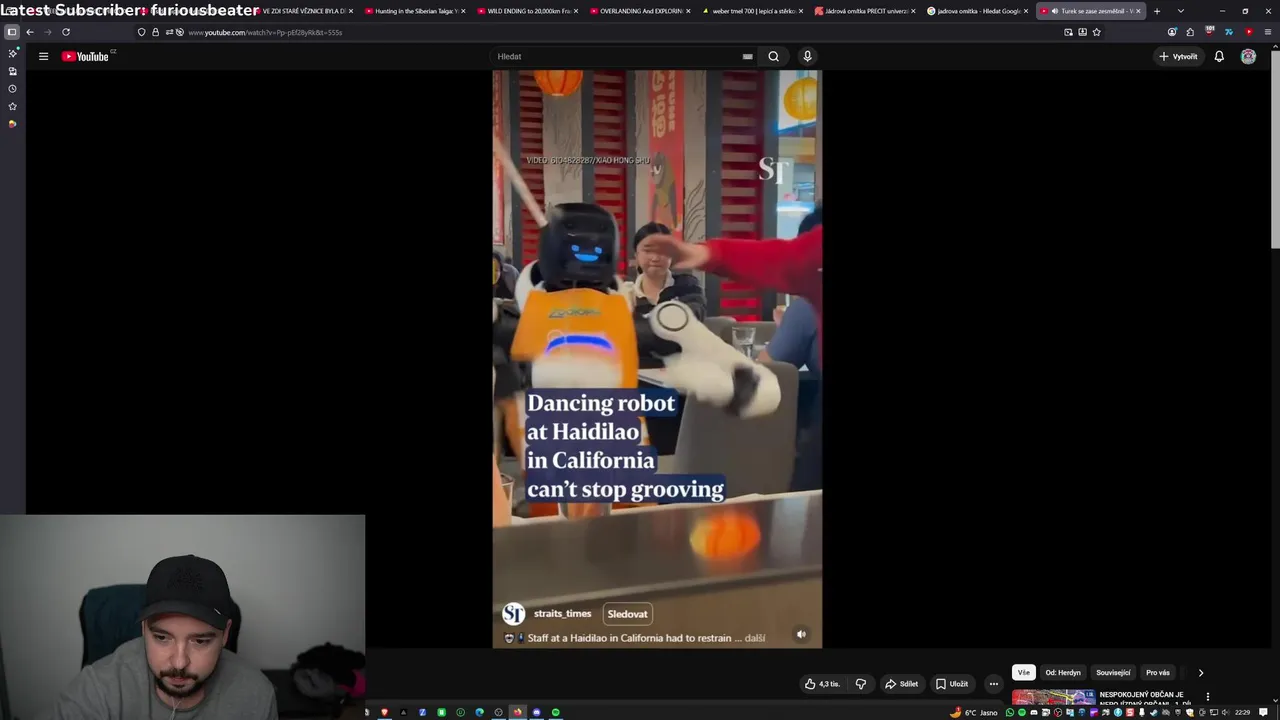
Task: Open the browser application hamburger menu
Action: tap(1268, 32)
